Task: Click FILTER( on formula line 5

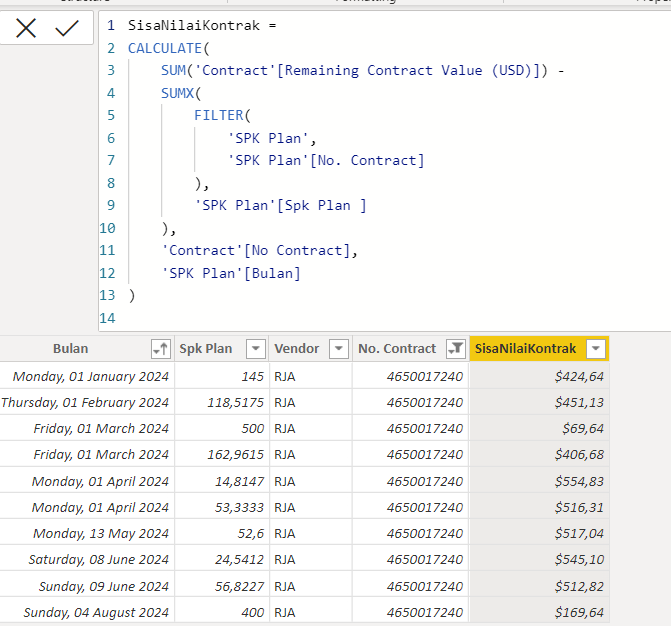Action: pyautogui.click(x=222, y=116)
